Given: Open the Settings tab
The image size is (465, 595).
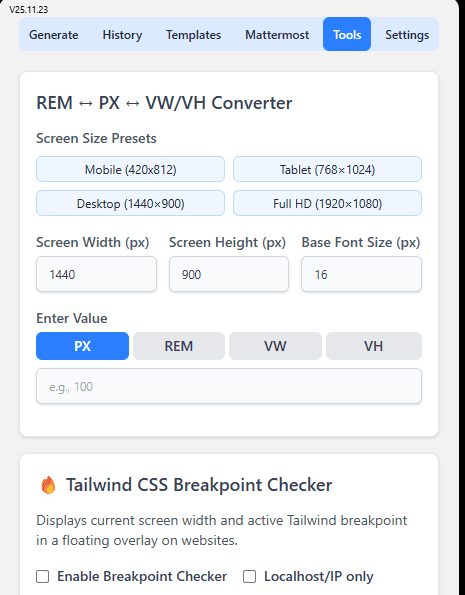Looking at the screenshot, I should click(407, 35).
